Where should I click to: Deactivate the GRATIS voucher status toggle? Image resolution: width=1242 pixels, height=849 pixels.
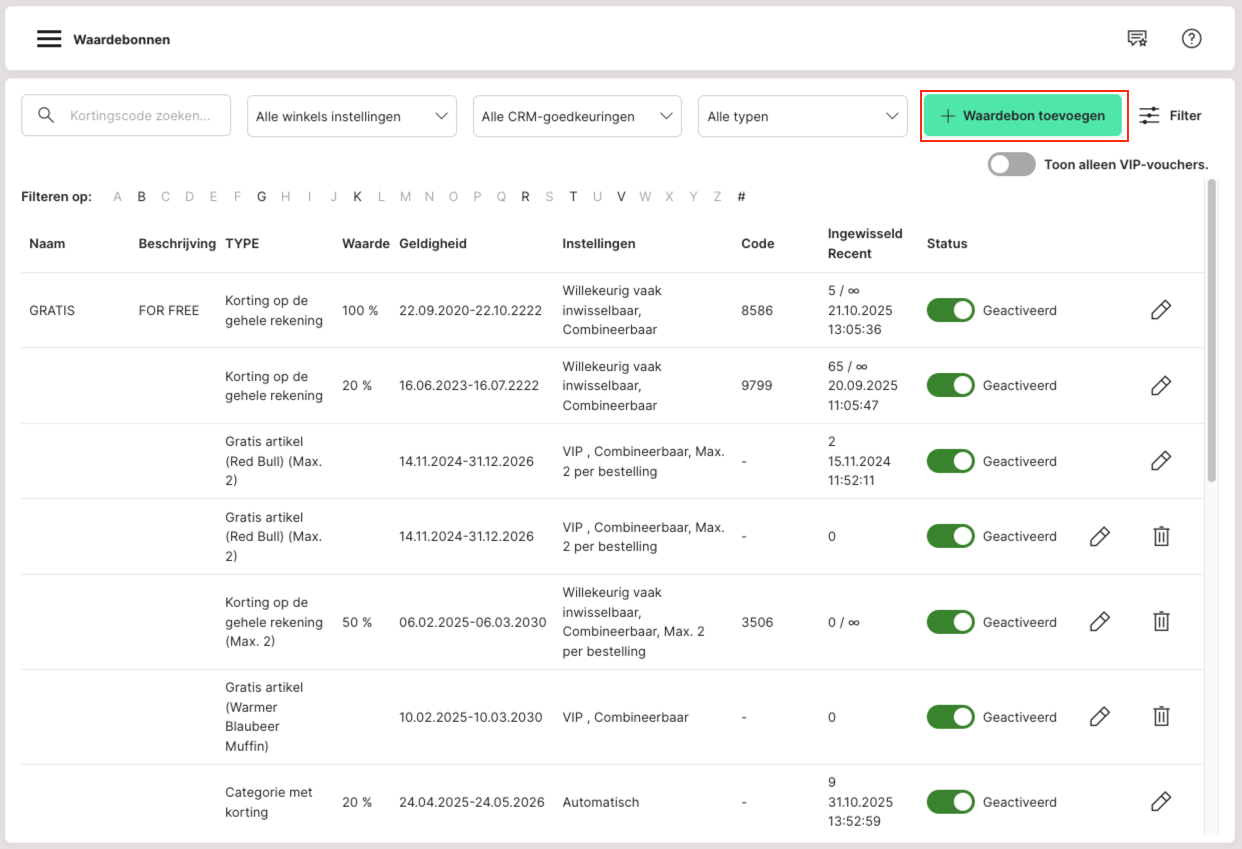tap(950, 310)
